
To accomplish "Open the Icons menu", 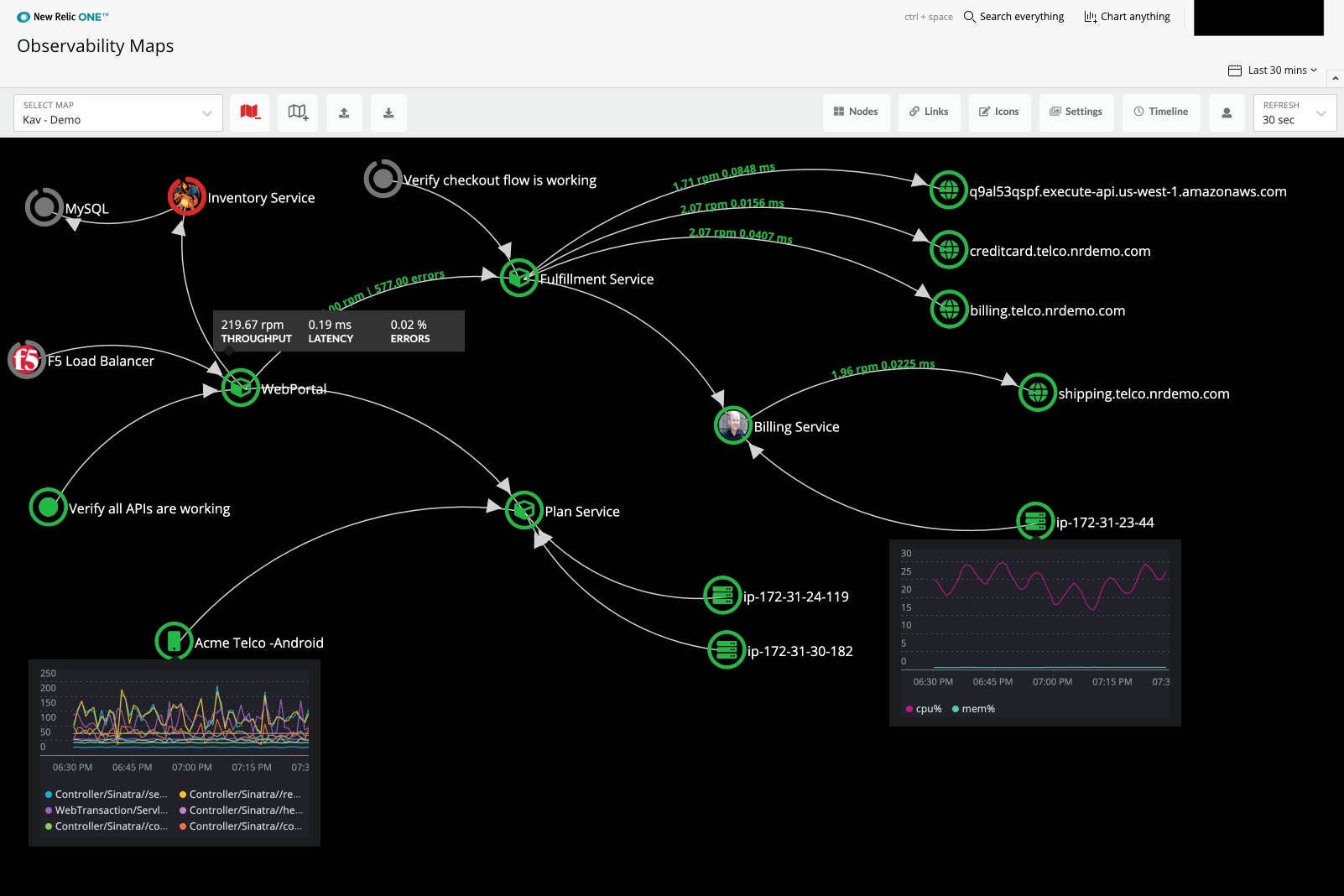I will tap(999, 112).
